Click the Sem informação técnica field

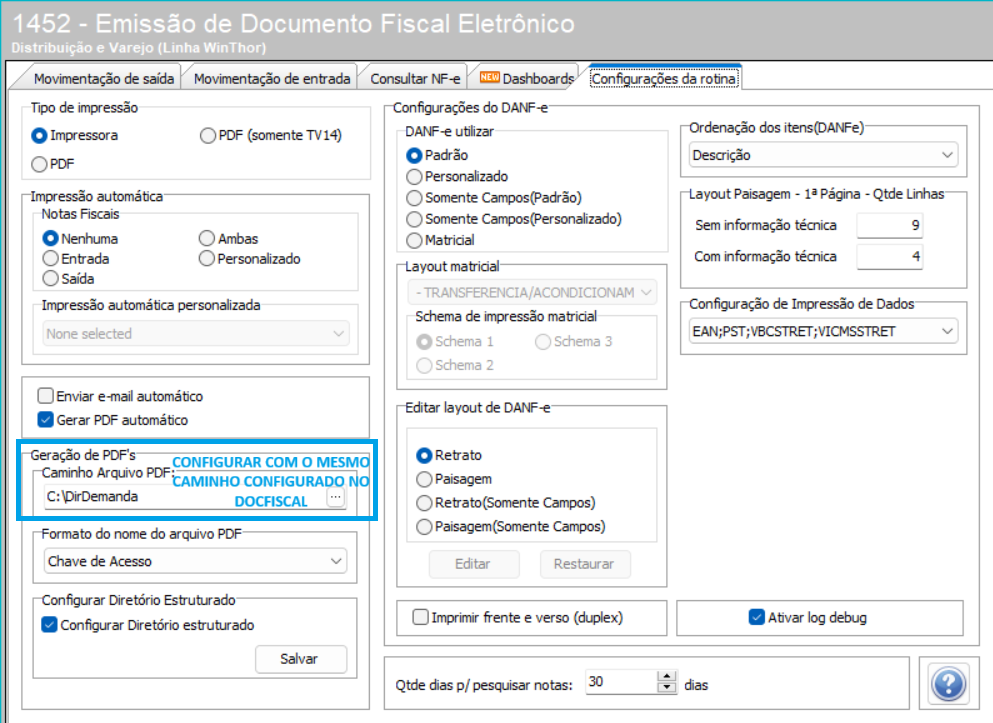[890, 225]
